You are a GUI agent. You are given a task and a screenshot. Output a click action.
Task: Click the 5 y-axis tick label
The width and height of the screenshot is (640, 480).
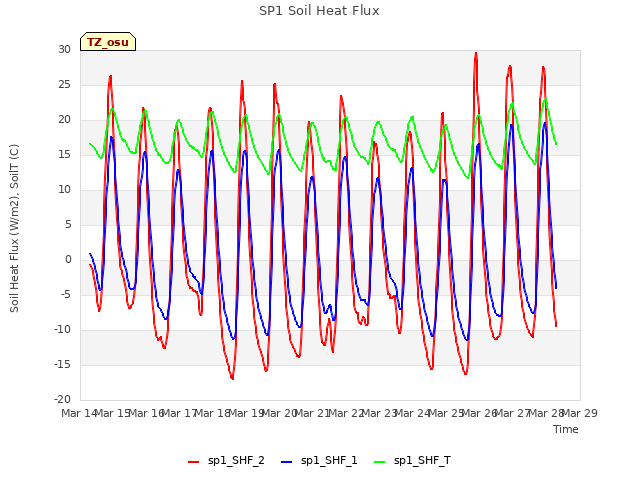68,225
